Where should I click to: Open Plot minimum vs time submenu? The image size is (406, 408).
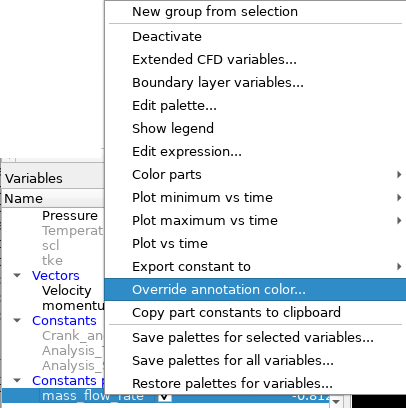[x=255, y=197]
